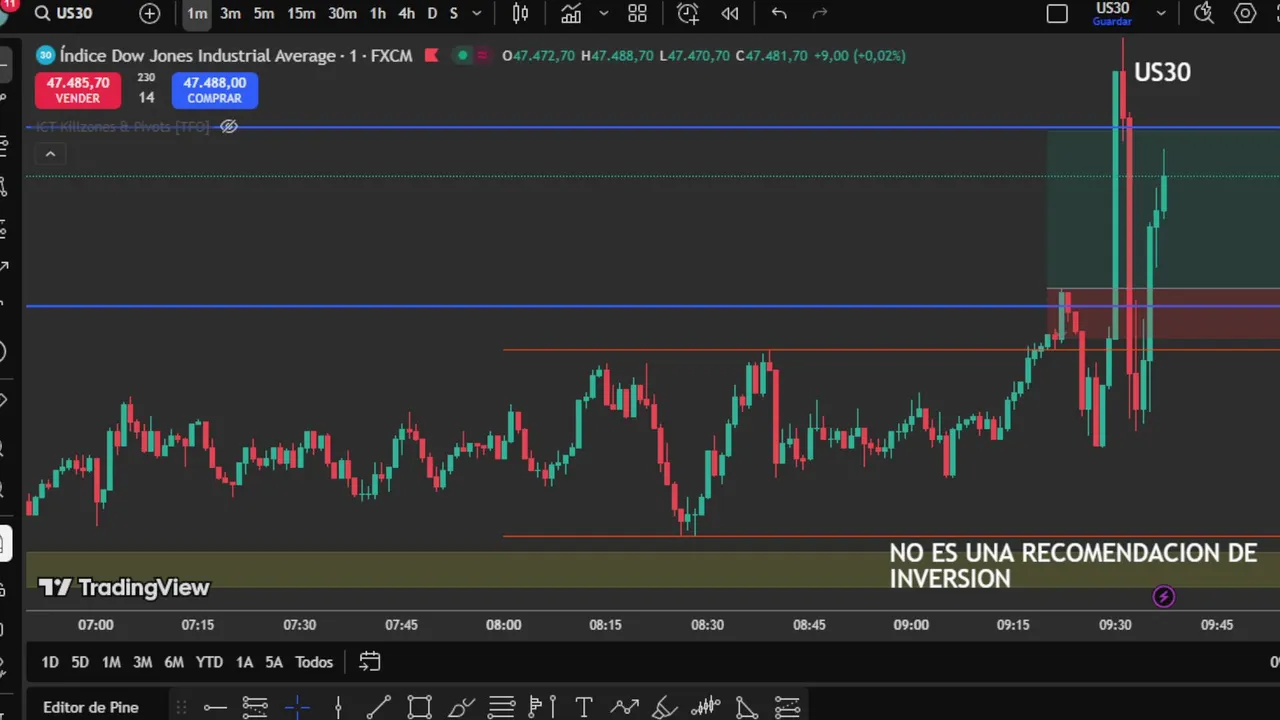Open quick search magnifier icon

(1204, 13)
